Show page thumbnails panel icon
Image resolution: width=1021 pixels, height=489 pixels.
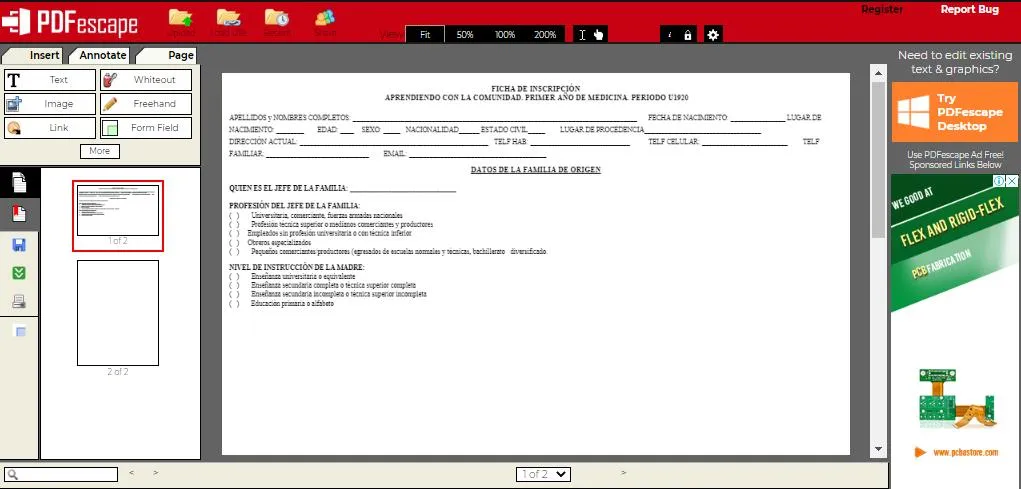coord(20,183)
